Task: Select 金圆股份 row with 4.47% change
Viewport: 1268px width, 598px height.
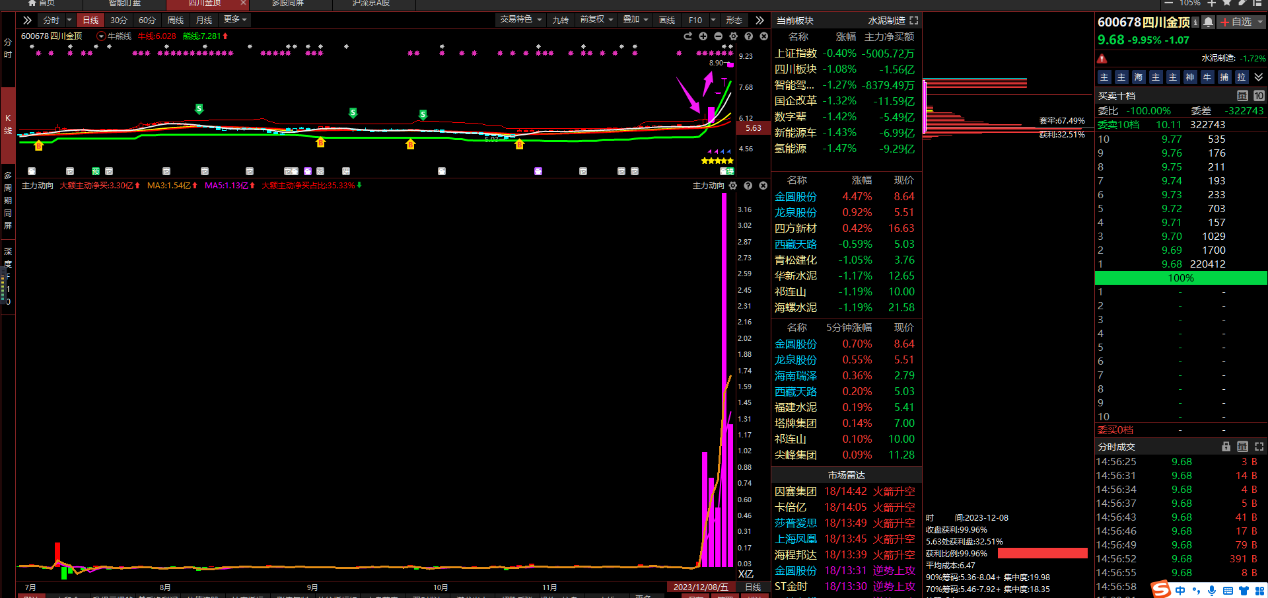Action: pos(845,197)
